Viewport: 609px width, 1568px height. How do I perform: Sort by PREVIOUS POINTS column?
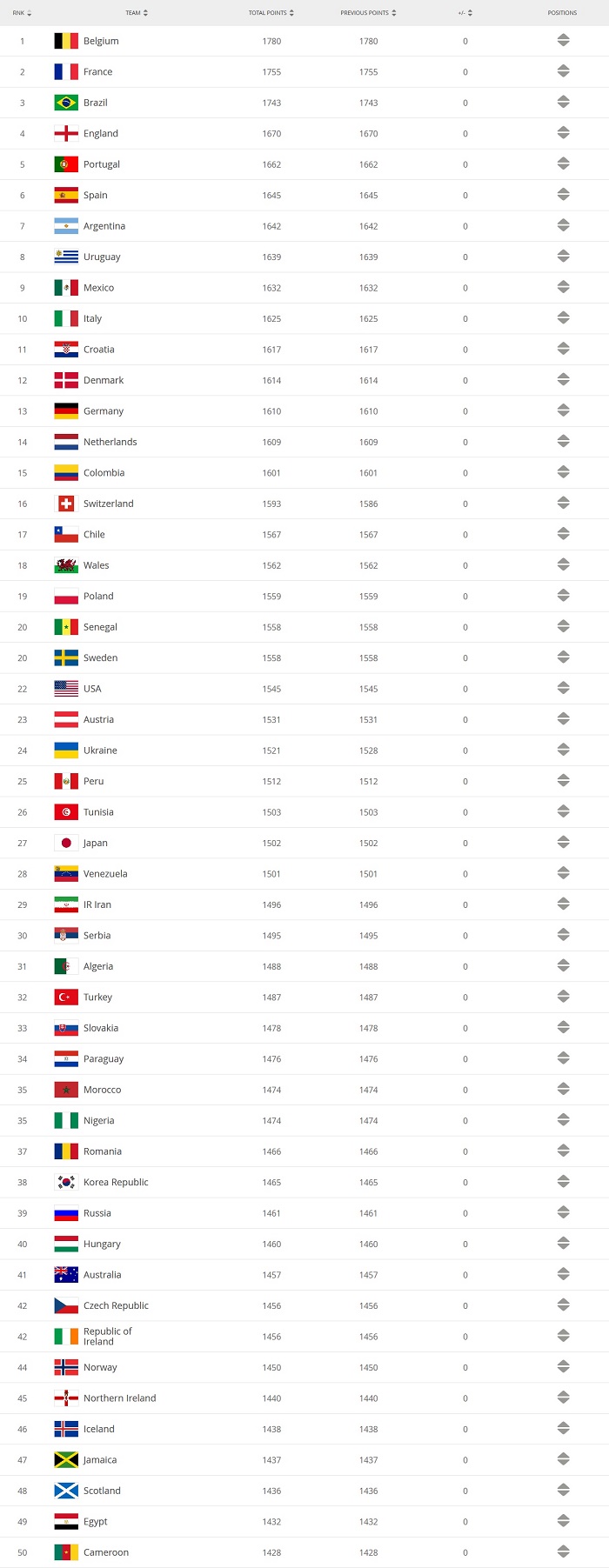(x=369, y=13)
